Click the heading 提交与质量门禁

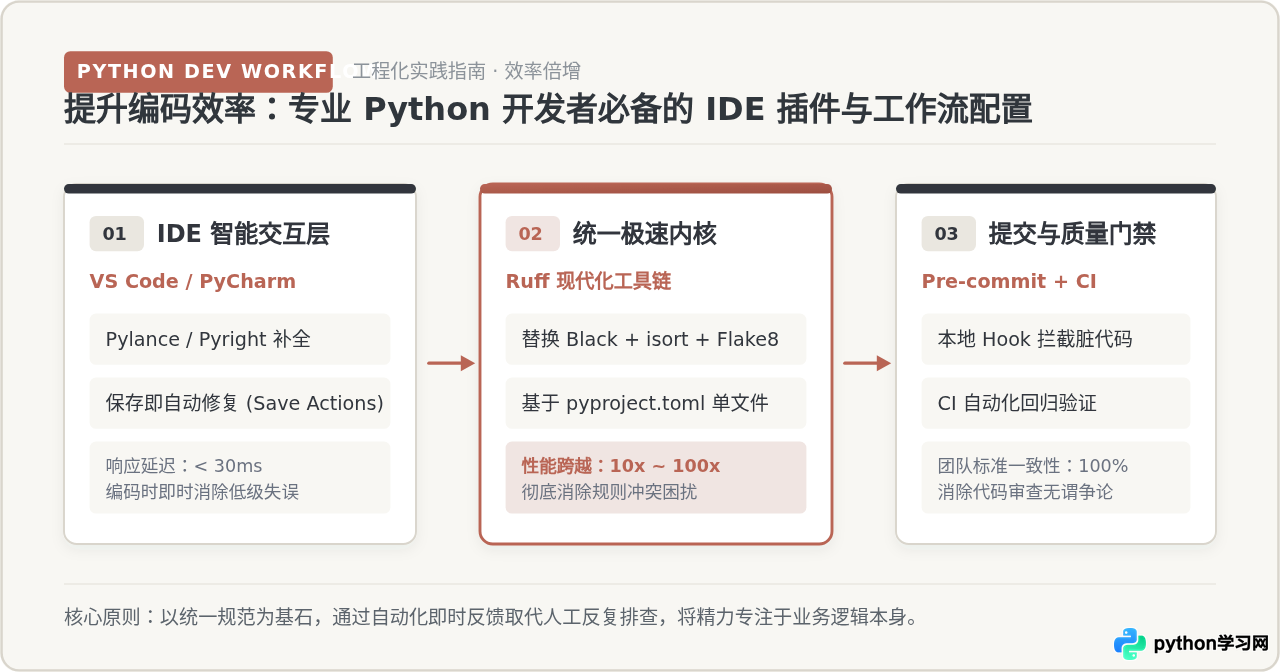(x=1072, y=234)
